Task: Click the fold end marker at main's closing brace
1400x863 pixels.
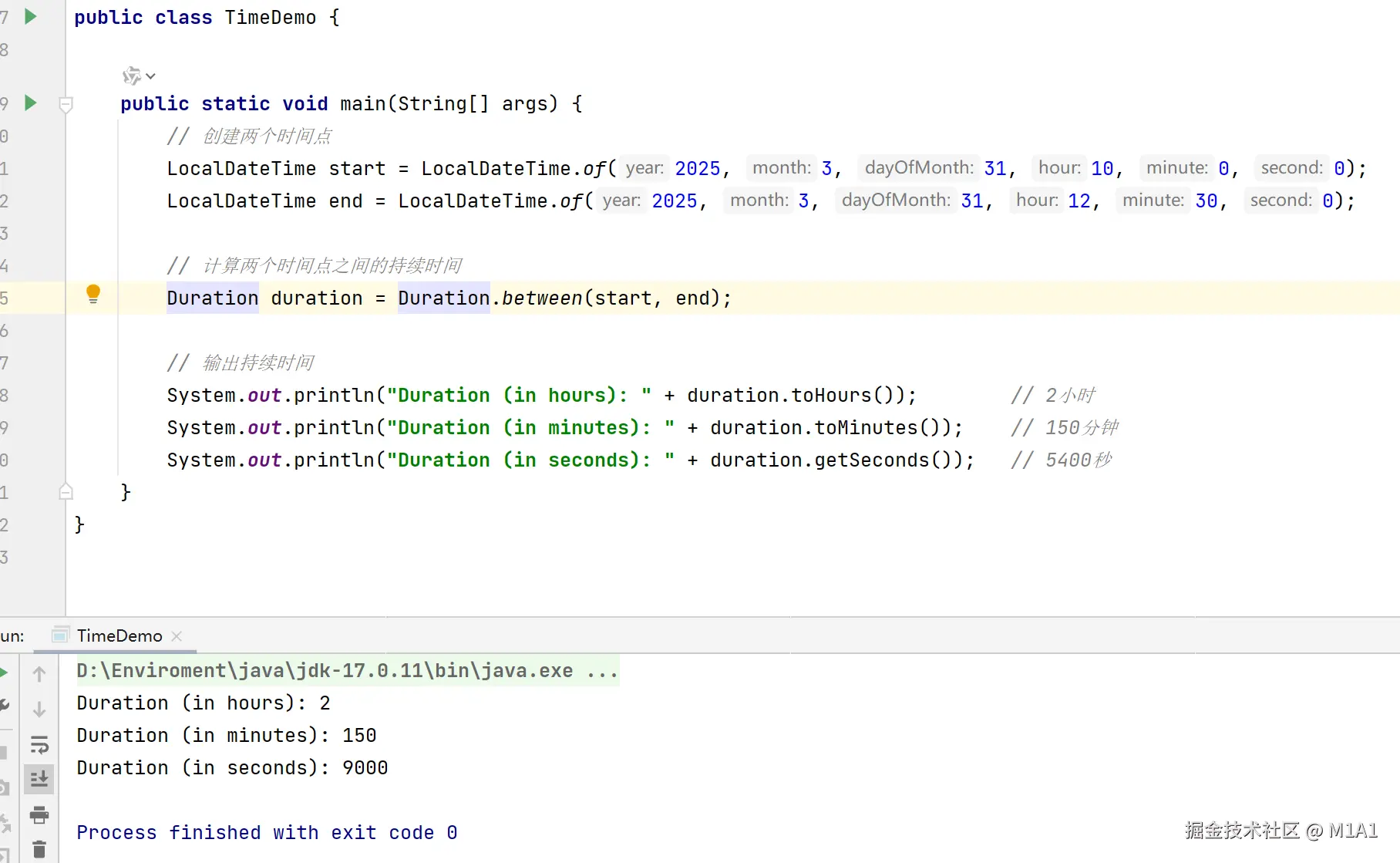Action: pos(66,491)
